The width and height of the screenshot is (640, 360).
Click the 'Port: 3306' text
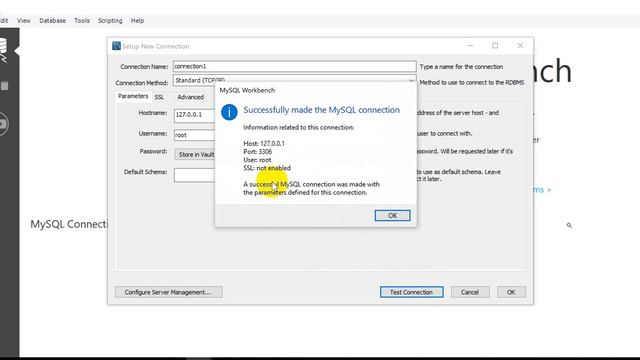tap(258, 151)
